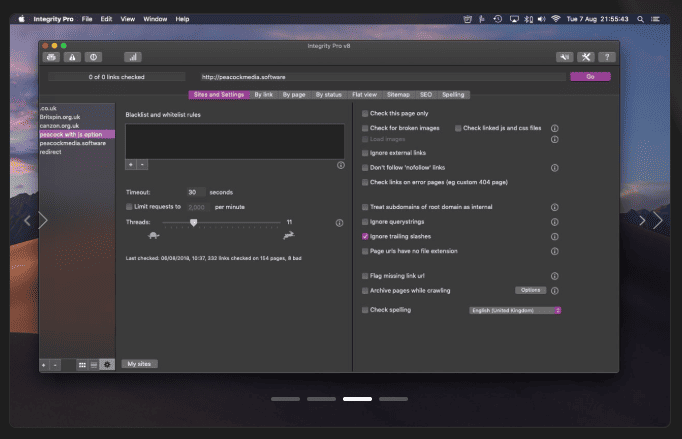Remove a blacklist rule with the minus button
Image resolution: width=682 pixels, height=439 pixels.
click(x=142, y=164)
